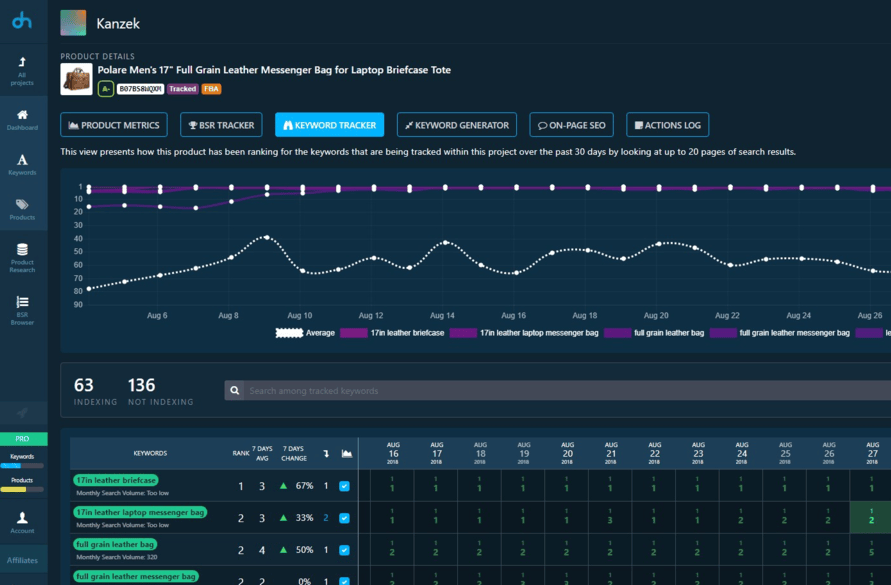Click the 17in leather briefcase keyword tag
Image resolution: width=891 pixels, height=585 pixels.
[x=116, y=480]
